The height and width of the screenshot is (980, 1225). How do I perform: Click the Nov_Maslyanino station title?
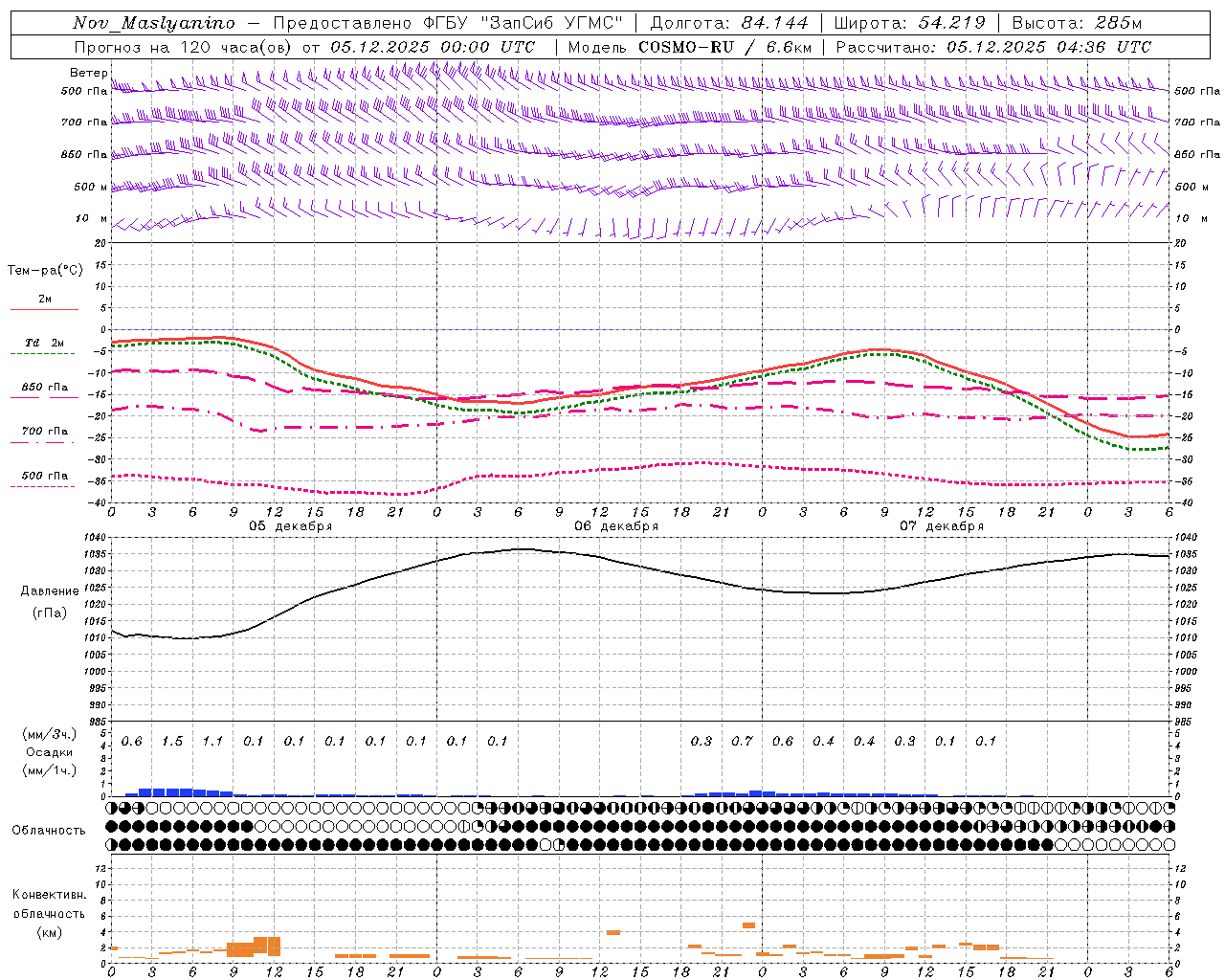point(154,23)
